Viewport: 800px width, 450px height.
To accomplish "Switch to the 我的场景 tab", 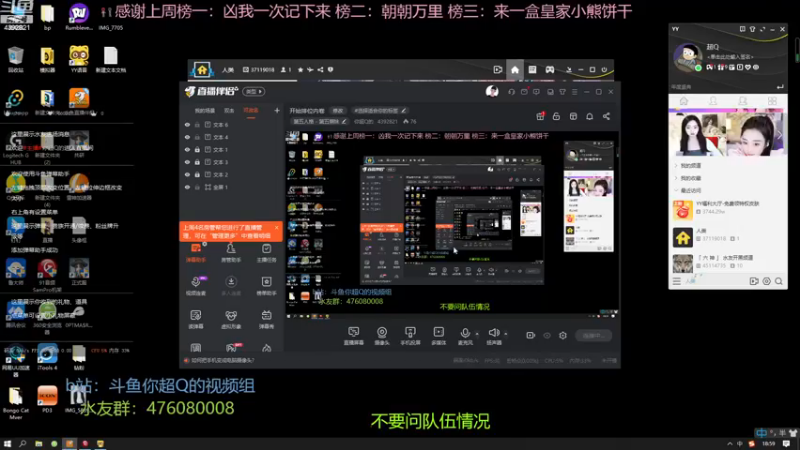I will tap(205, 110).
